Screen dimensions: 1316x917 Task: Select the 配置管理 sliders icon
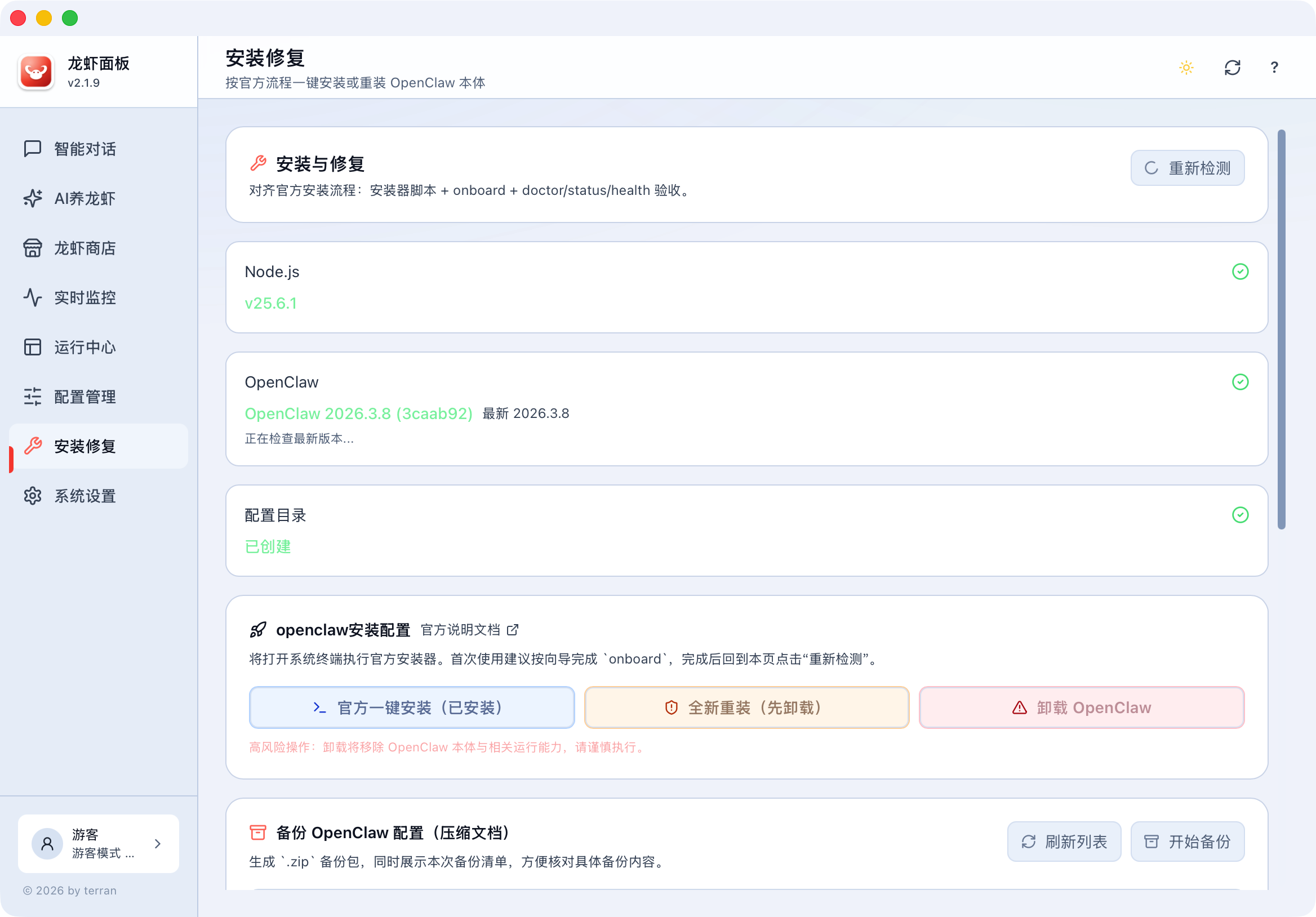(x=33, y=397)
